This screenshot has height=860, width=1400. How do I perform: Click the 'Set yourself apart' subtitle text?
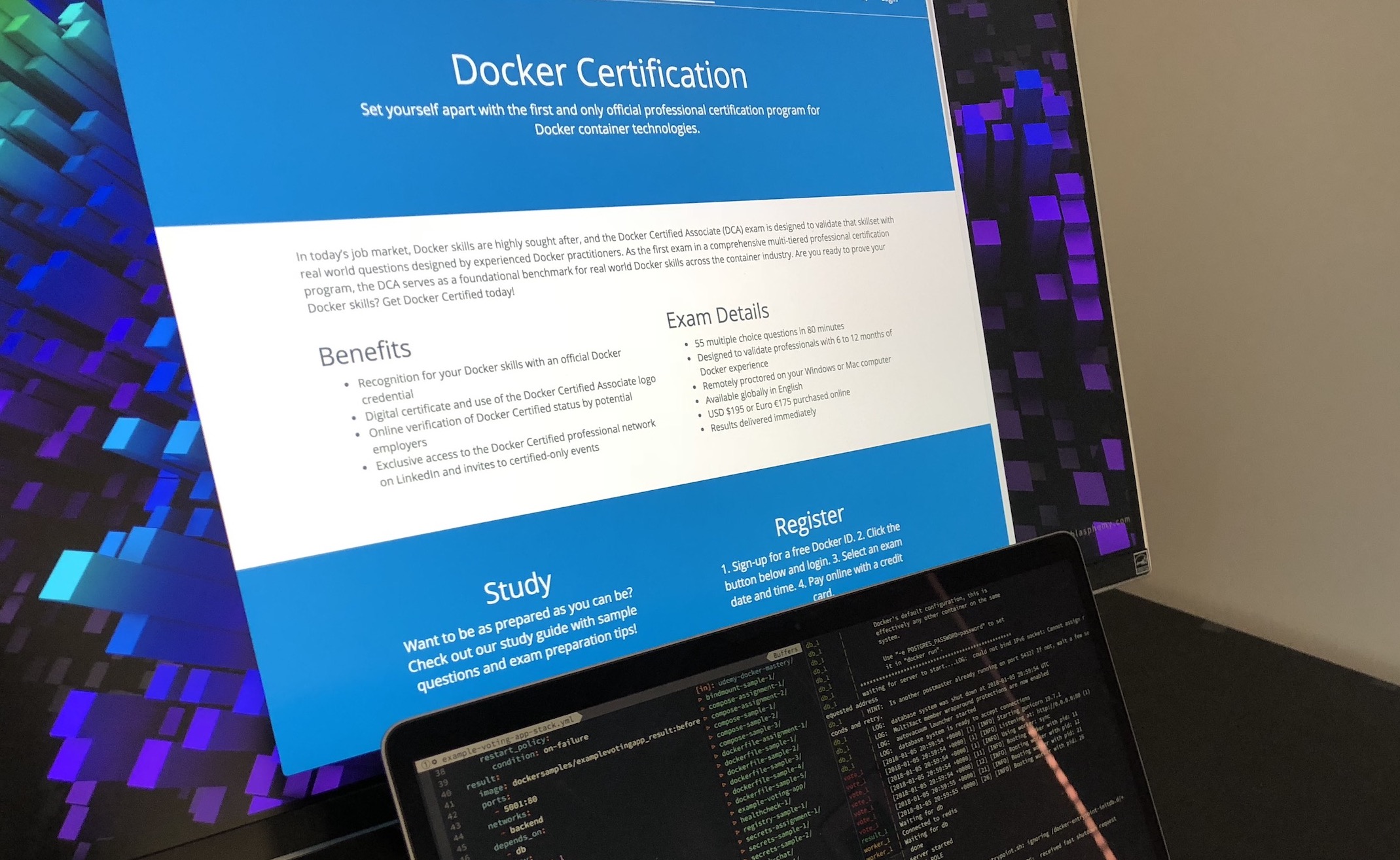[590, 118]
